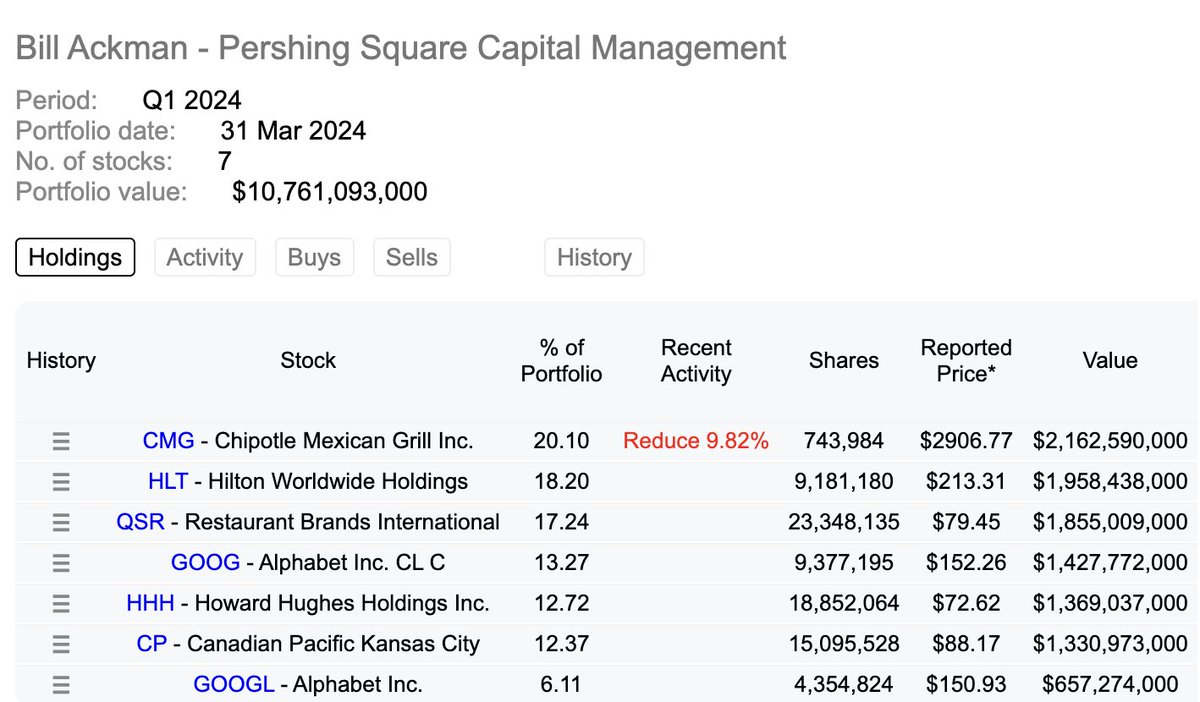
Task: Open the HLT ticker link
Action: pos(167,482)
